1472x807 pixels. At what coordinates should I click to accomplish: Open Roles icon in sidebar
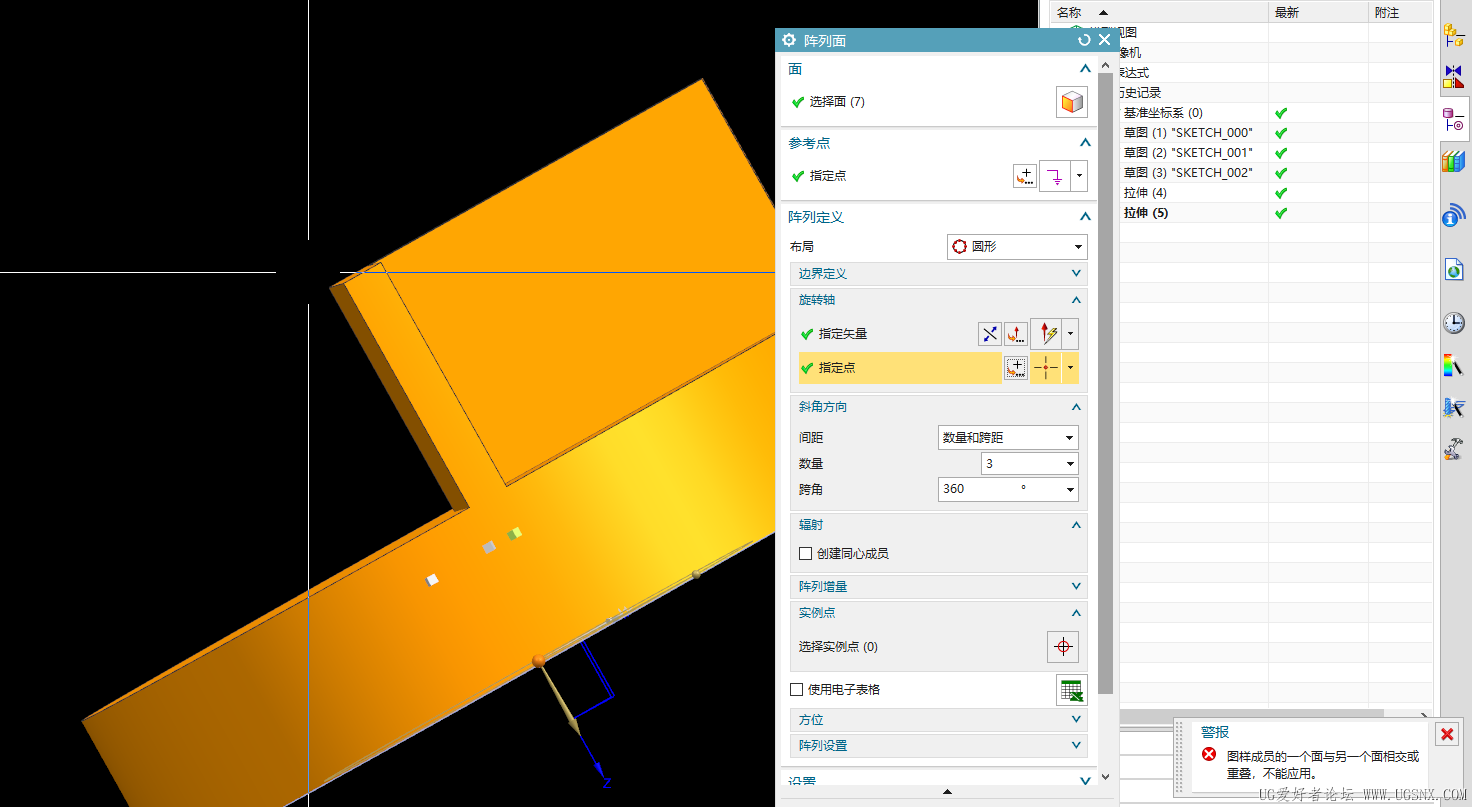tap(1454, 448)
